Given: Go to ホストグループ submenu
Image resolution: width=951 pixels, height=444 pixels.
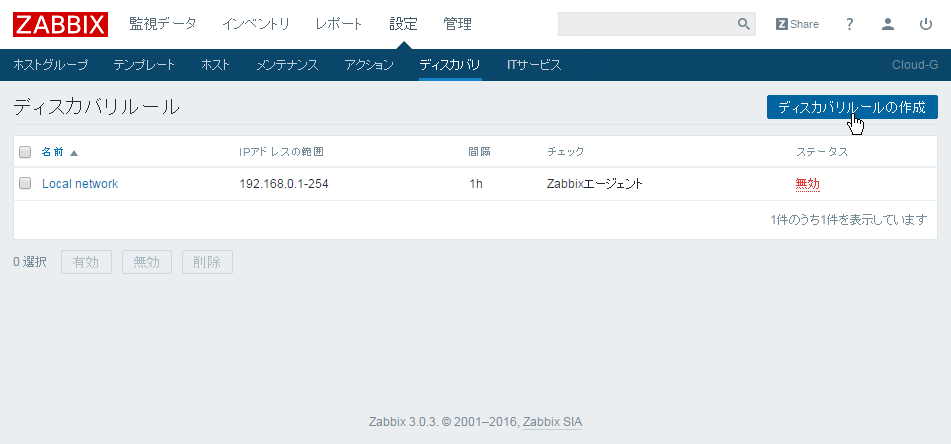Looking at the screenshot, I should 50,65.
